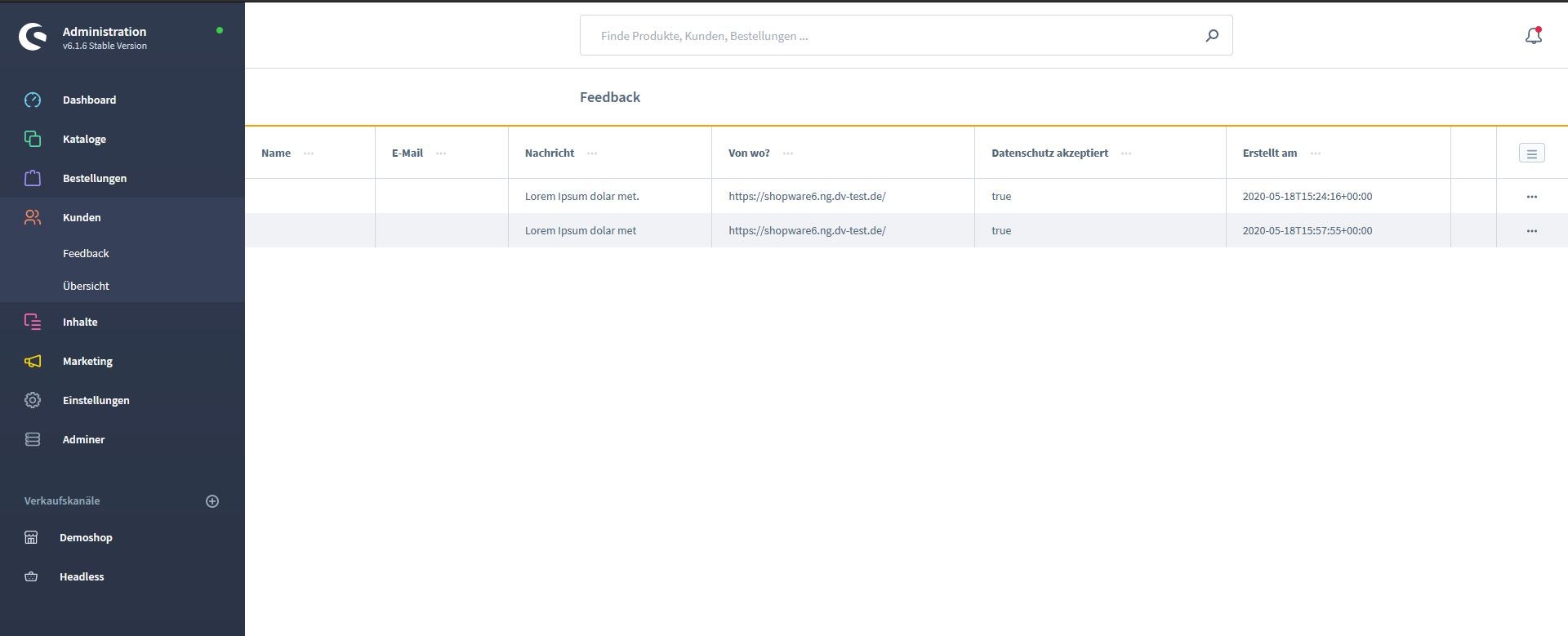Click 'true' in the 15:24:16 row

1001,196
